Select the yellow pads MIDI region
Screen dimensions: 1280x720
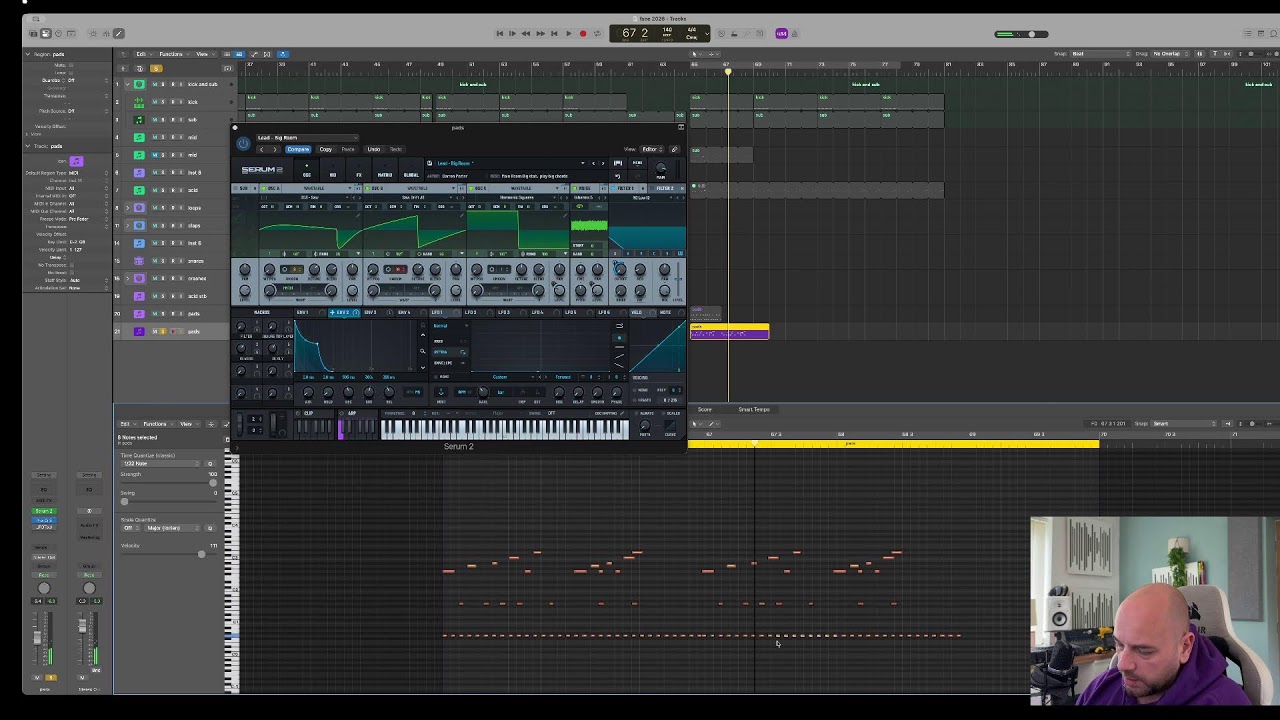[729, 331]
